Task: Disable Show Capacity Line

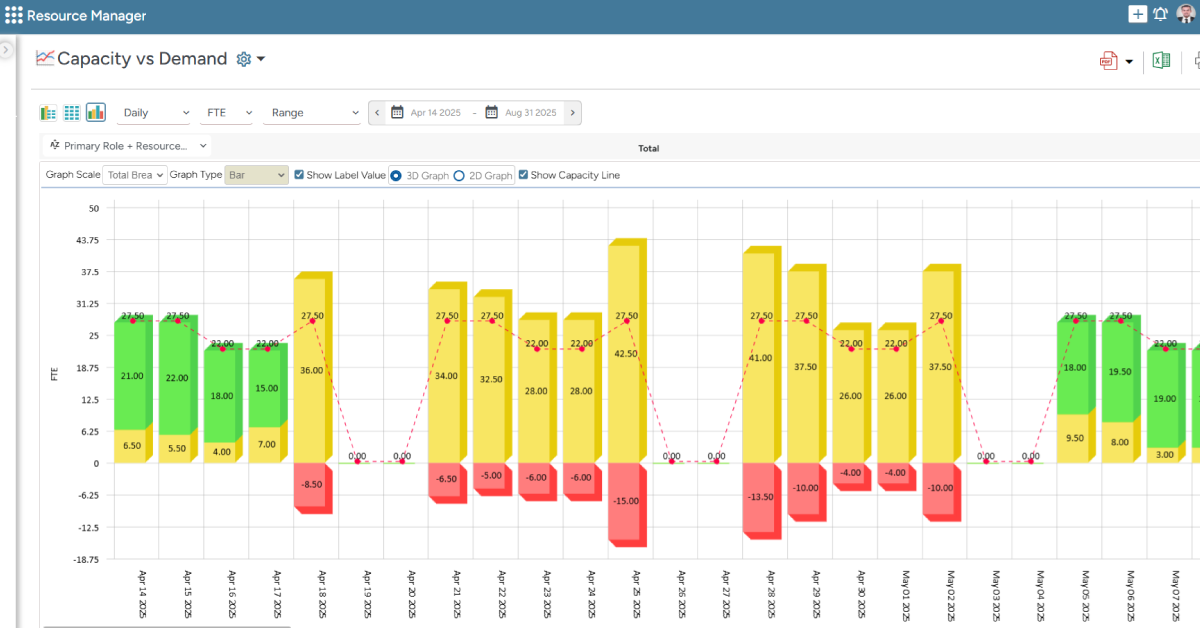Action: (x=521, y=174)
